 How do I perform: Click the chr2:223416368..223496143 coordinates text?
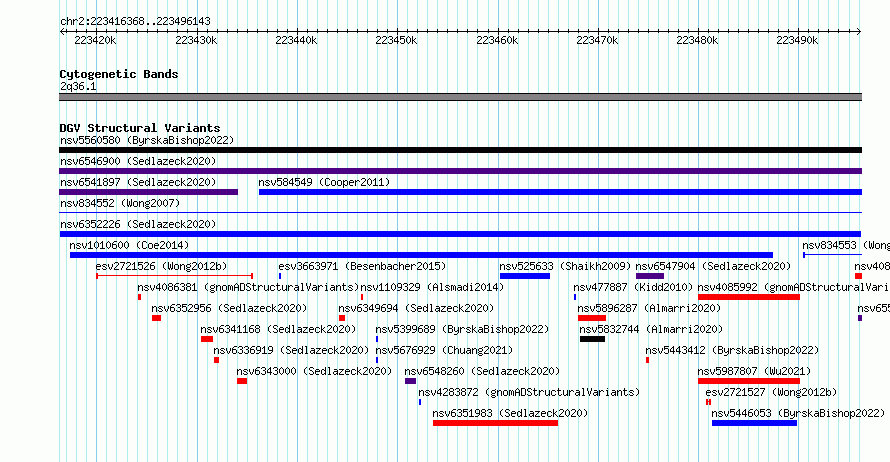(135, 22)
